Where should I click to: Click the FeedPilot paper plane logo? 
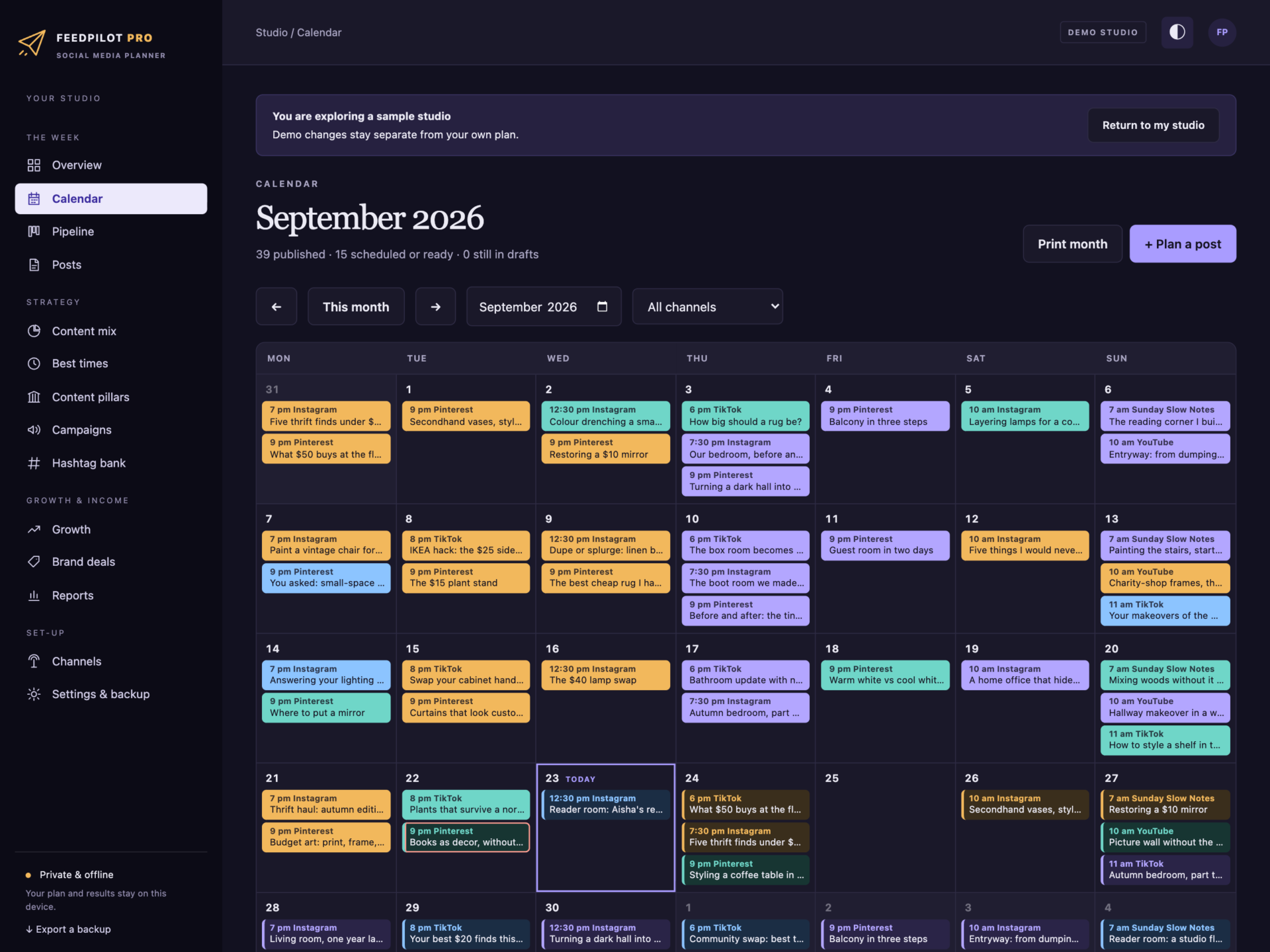coord(32,44)
